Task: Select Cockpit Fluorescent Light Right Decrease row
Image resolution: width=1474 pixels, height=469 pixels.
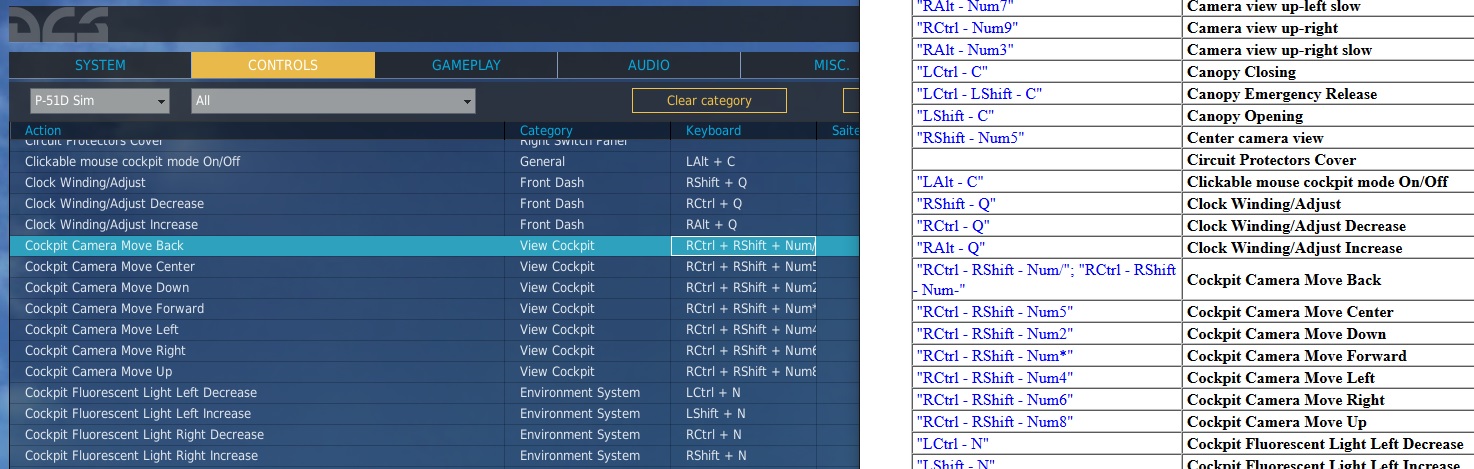Action: coord(435,434)
